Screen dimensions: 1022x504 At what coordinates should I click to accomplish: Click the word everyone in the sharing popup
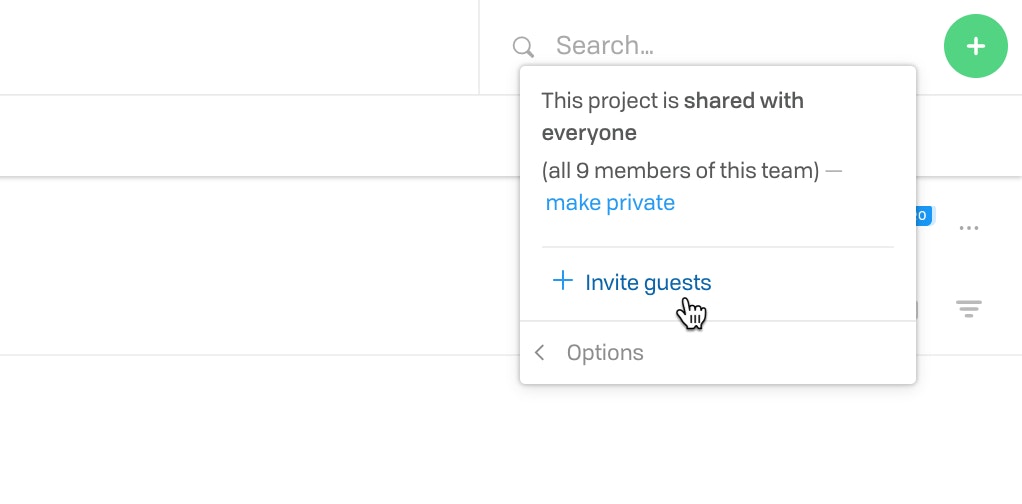[x=589, y=133]
